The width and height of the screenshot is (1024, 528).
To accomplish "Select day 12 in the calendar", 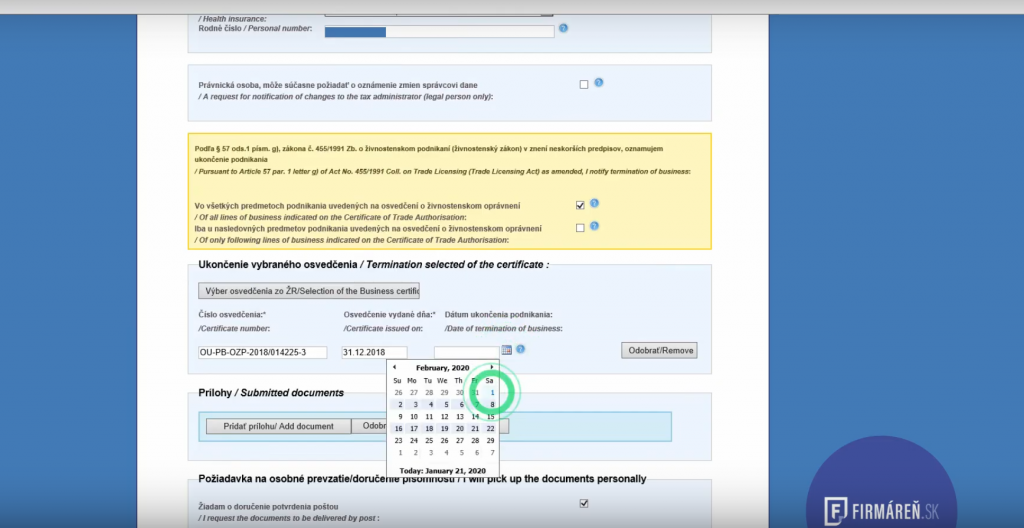I will (x=444, y=416).
